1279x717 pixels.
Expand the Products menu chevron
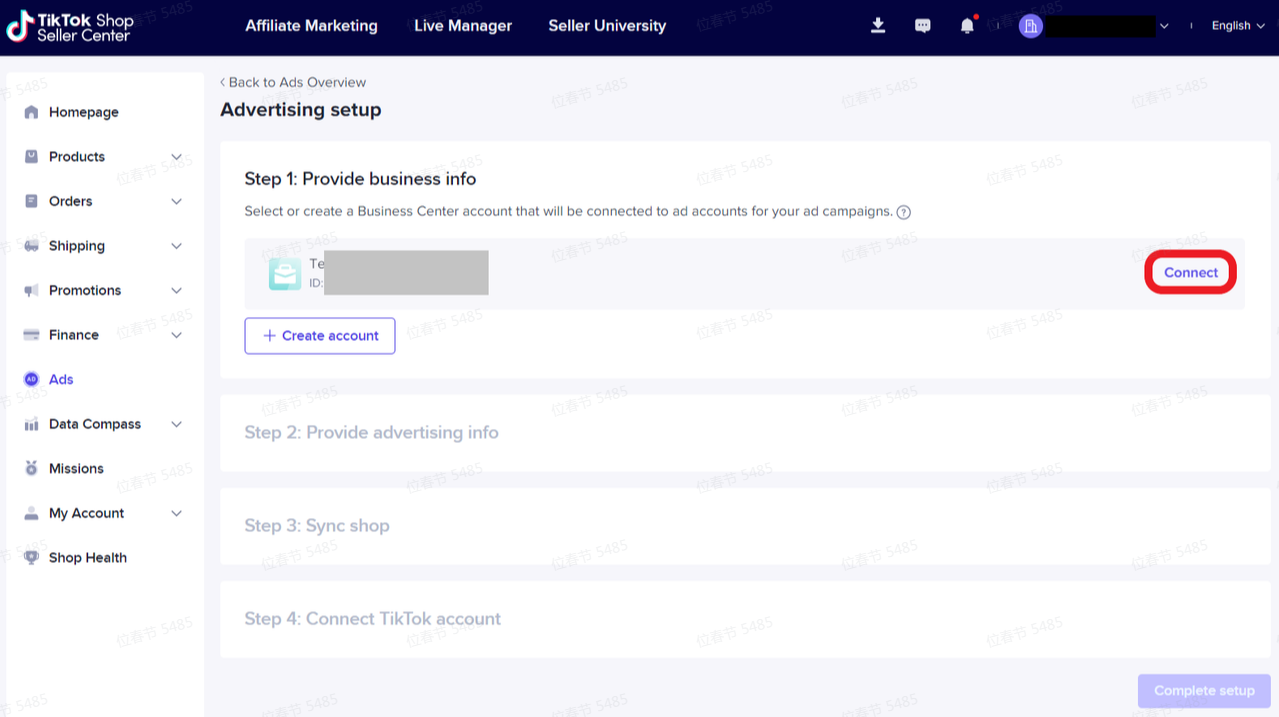(176, 157)
